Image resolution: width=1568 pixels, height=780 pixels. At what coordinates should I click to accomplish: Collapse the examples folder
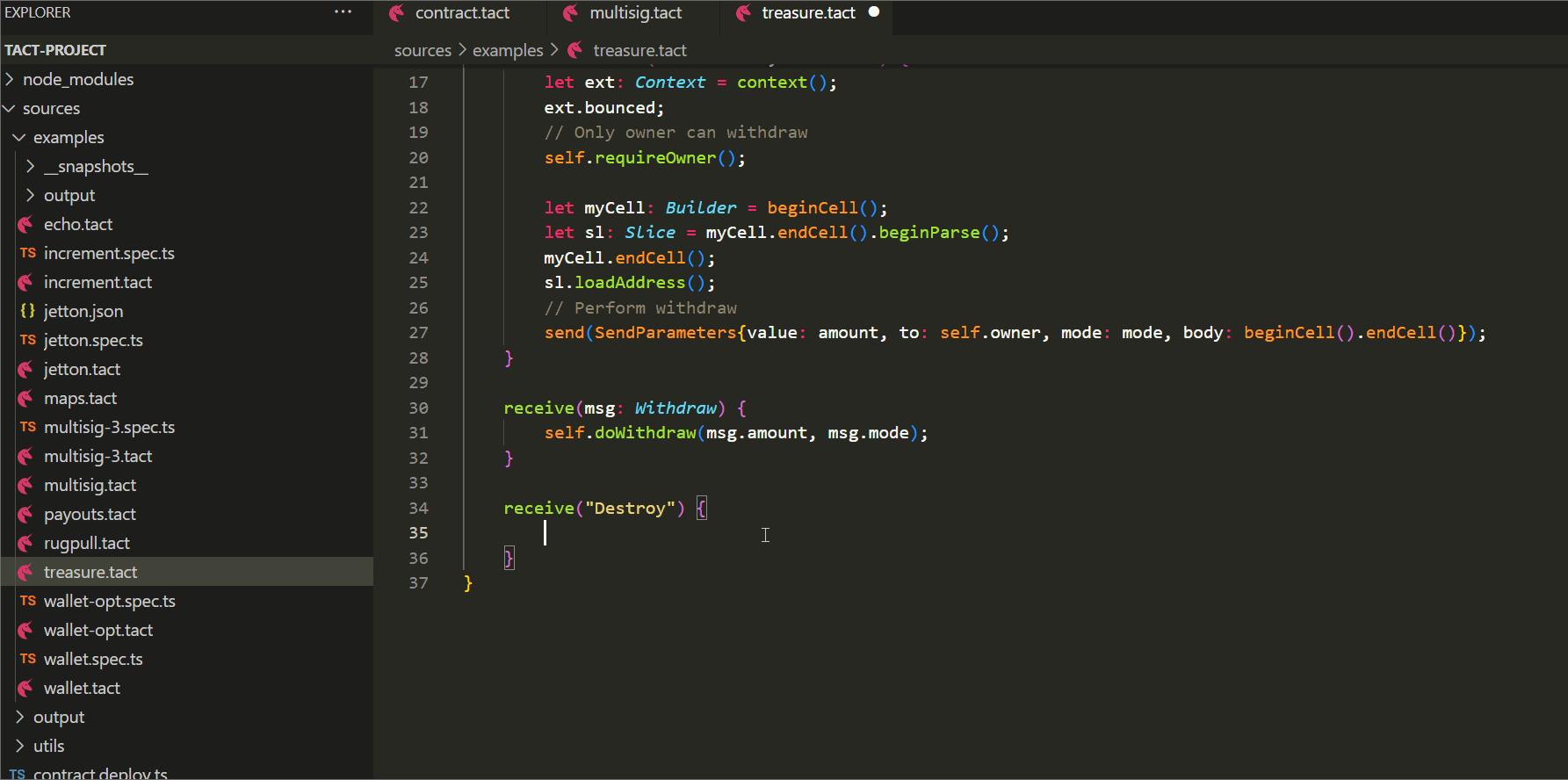[x=19, y=137]
